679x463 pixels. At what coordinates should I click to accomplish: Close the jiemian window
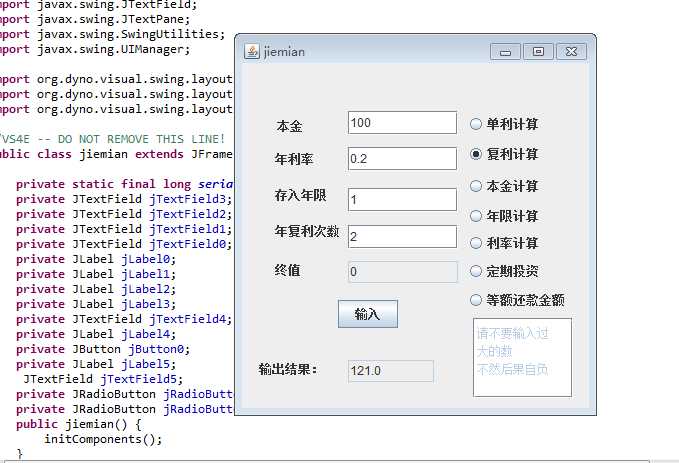point(571,52)
